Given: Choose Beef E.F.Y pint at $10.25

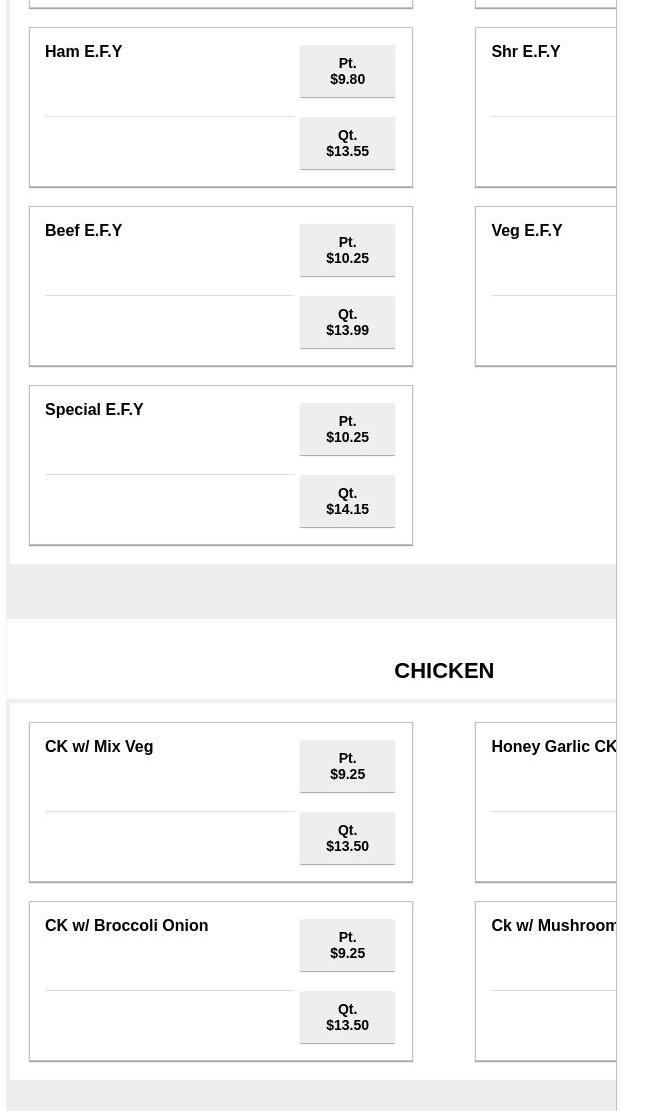Looking at the screenshot, I should tap(347, 250).
